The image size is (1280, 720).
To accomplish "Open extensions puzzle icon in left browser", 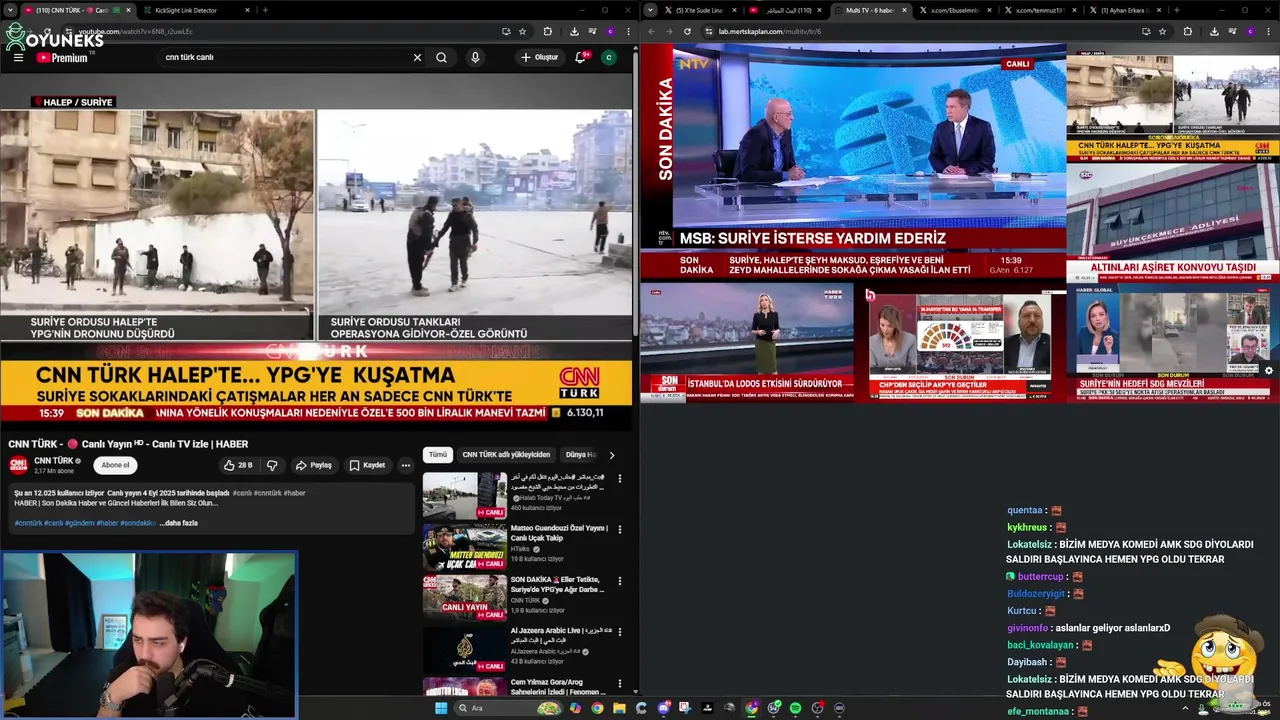I will coord(547,31).
